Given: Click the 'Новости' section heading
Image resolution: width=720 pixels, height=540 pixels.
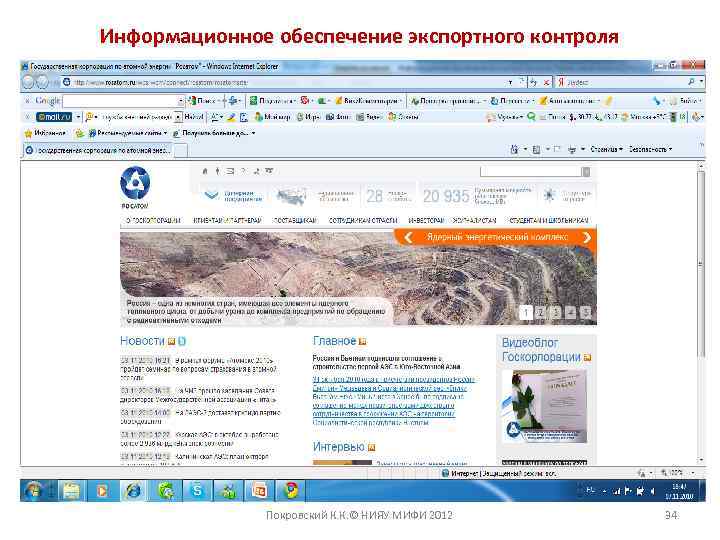Looking at the screenshot, I should point(142,341).
